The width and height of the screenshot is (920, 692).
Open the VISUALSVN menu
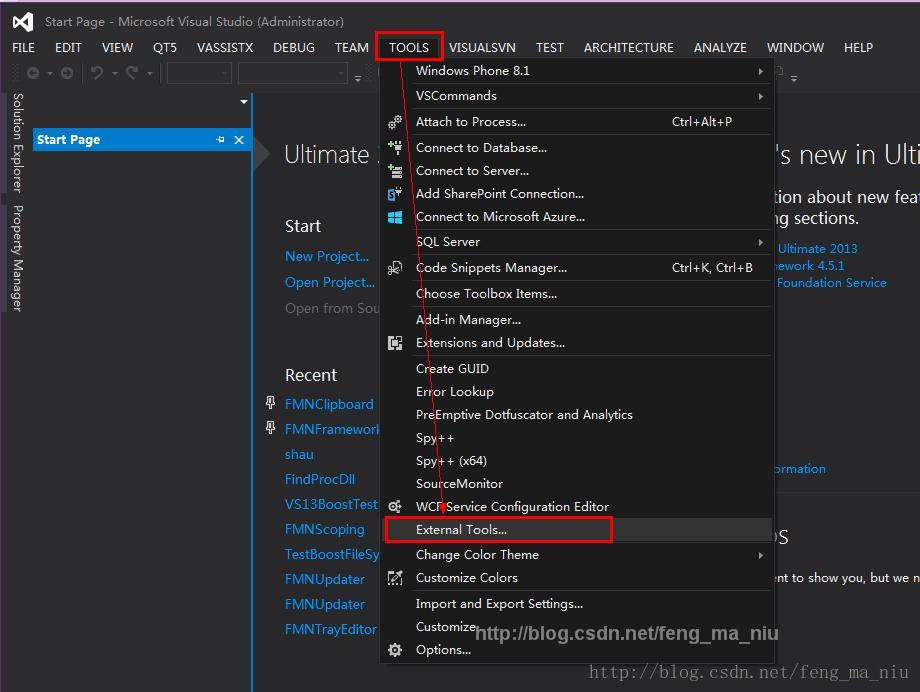[x=482, y=48]
